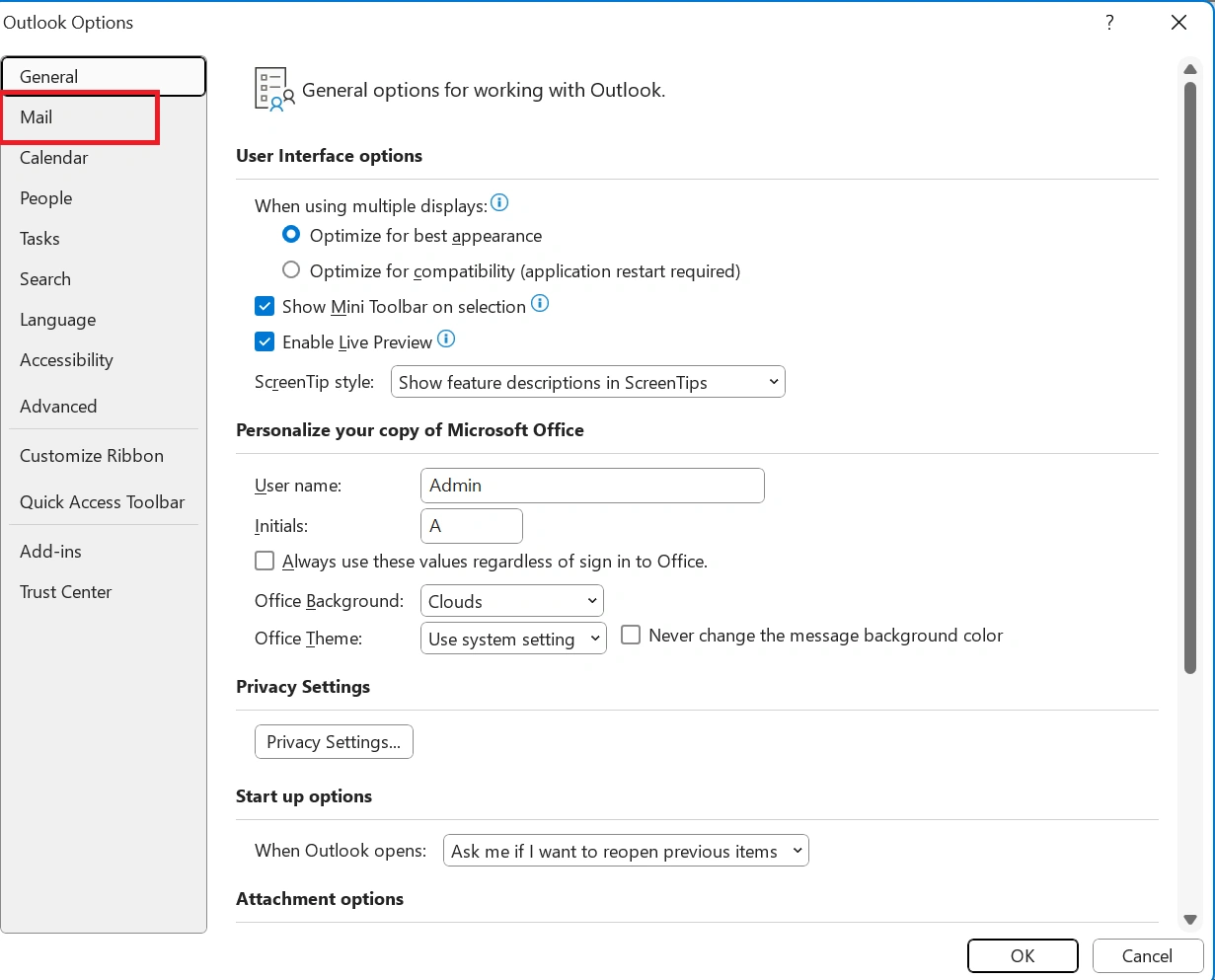Click the question mark Help icon
1215x980 pixels.
tap(1110, 23)
